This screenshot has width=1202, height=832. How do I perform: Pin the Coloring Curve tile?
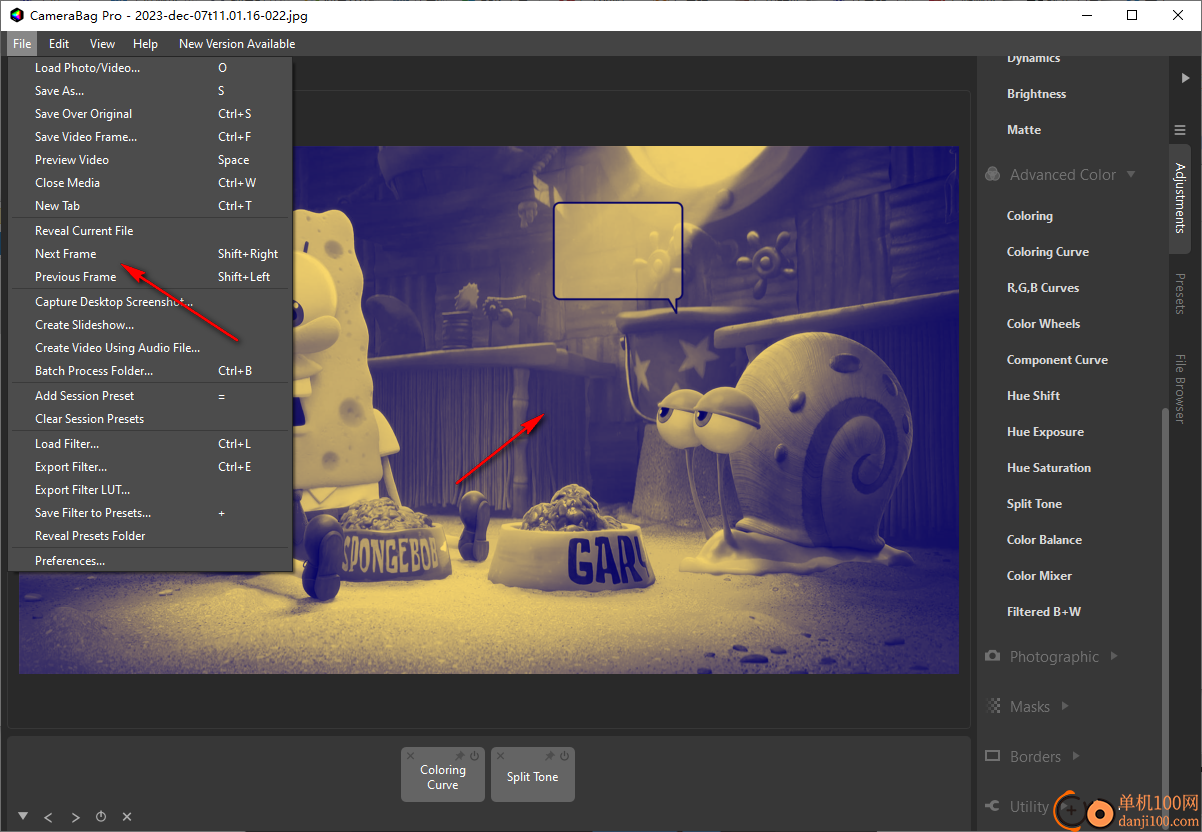(x=460, y=756)
